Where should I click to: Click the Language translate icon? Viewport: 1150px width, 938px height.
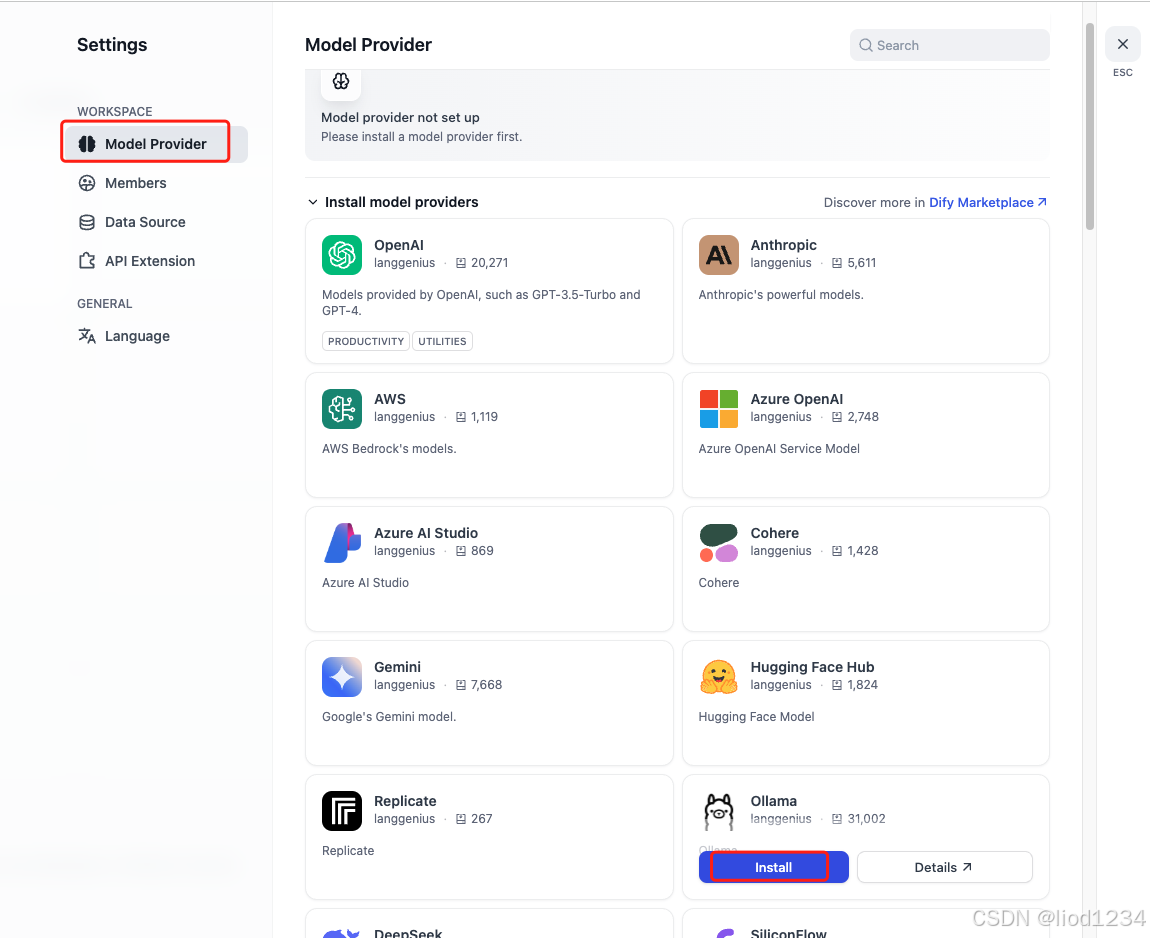(87, 336)
